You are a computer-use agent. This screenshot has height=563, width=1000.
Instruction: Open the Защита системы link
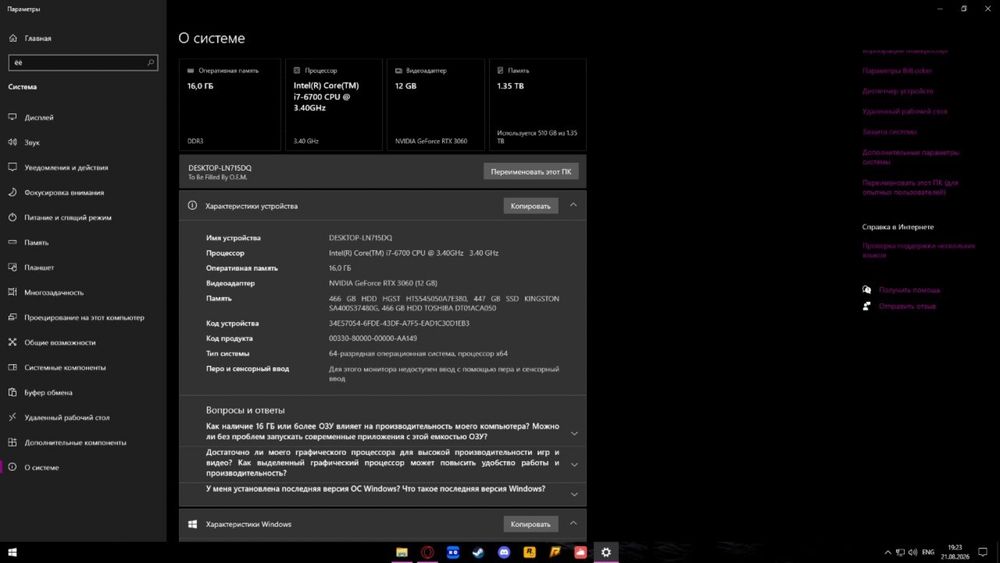[x=889, y=132]
